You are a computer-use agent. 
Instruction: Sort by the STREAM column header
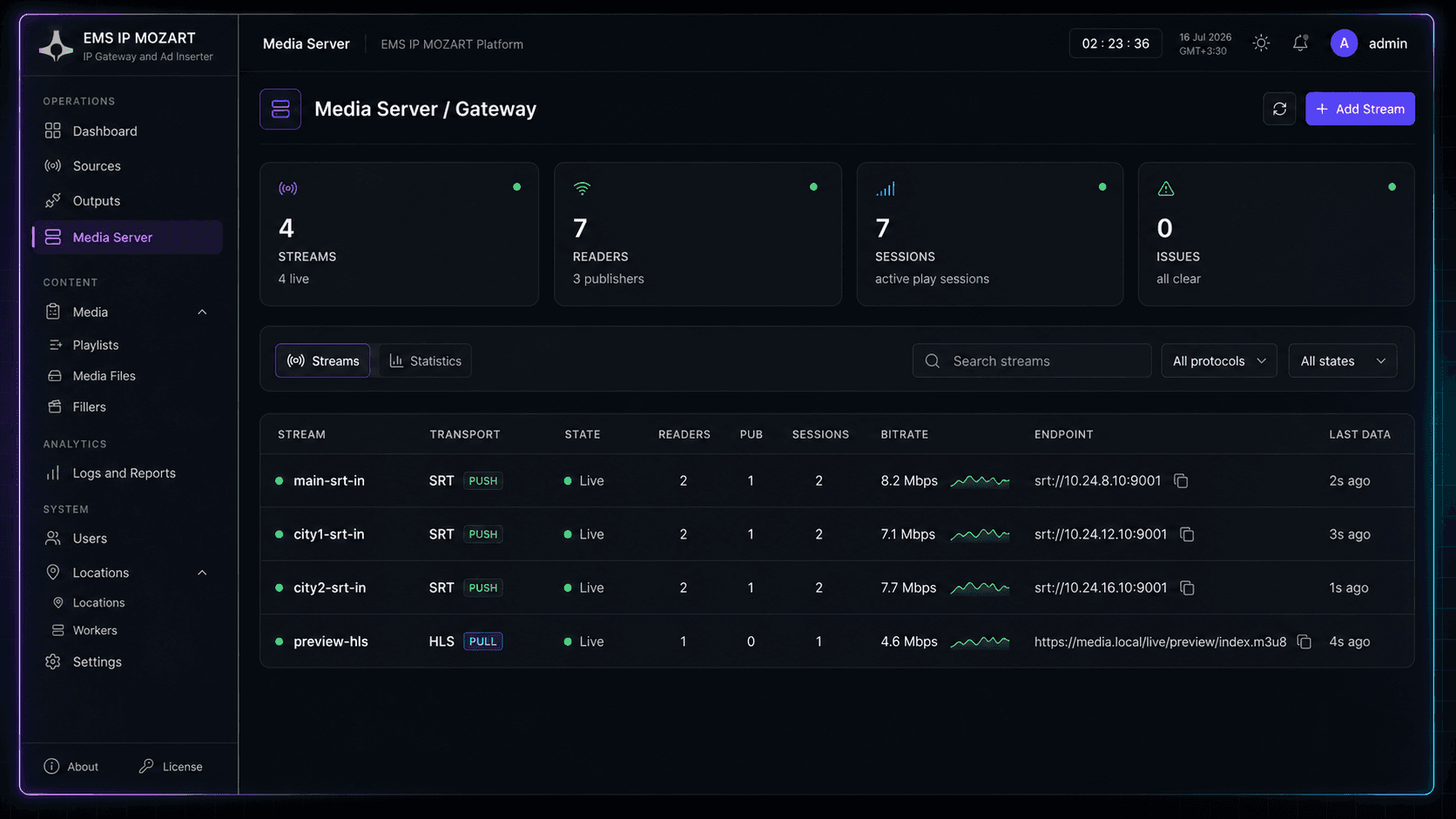[301, 434]
